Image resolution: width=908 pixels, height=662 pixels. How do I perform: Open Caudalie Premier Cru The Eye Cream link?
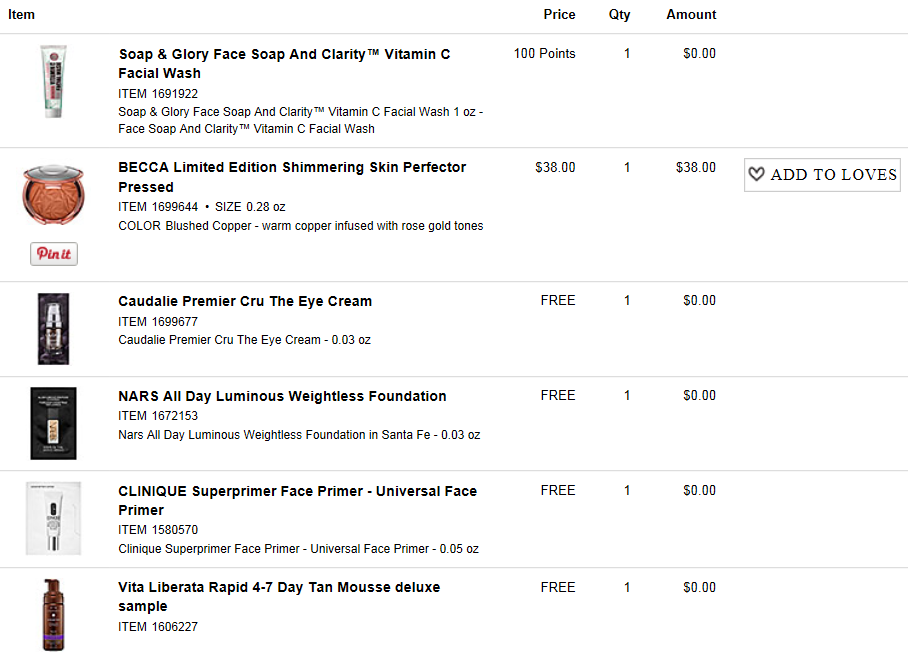tap(245, 301)
